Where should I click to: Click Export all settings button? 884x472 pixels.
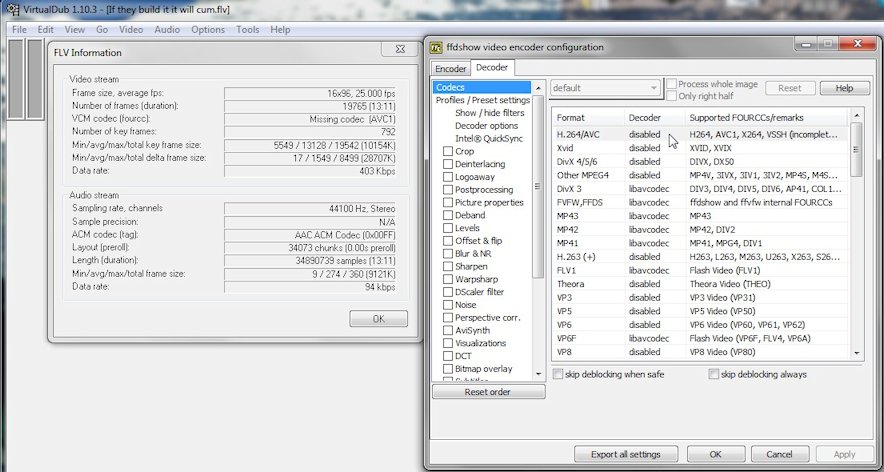point(625,454)
